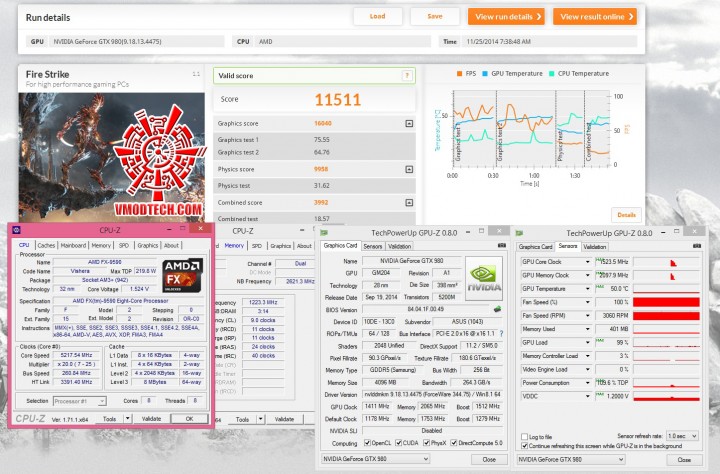This screenshot has width=720, height=474.
Task: Click the blue GPU Temperature legend swatch
Action: pyautogui.click(x=485, y=73)
